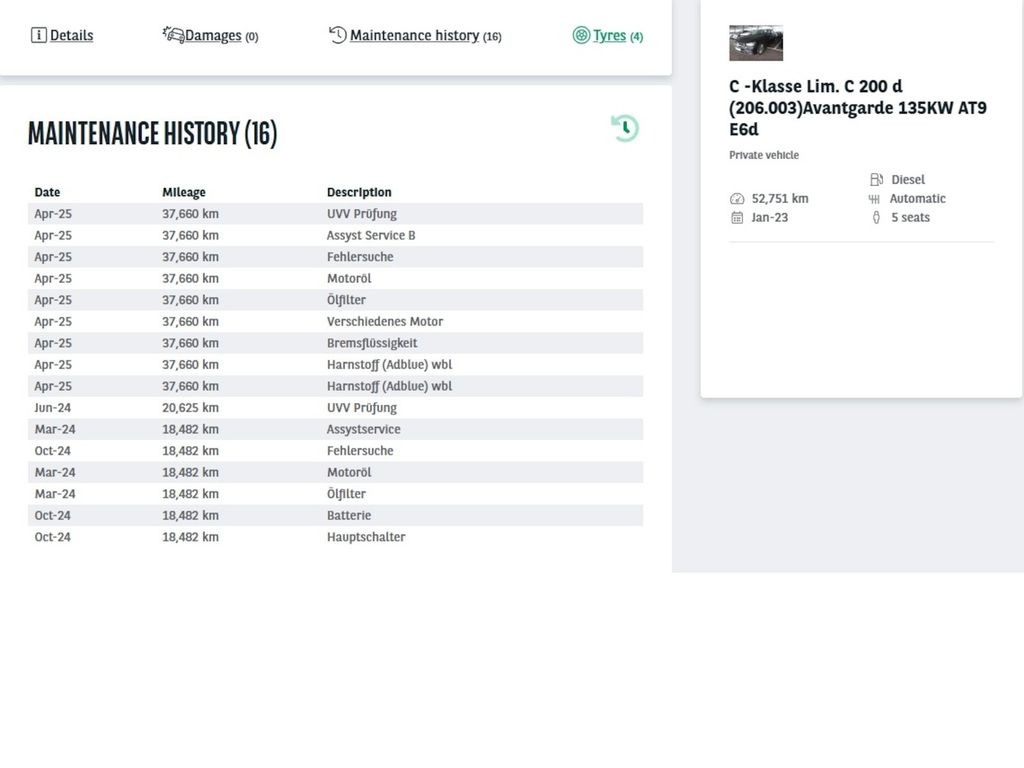Click the fuel pump icon beside Diesel
1024x768 pixels.
coord(876,180)
